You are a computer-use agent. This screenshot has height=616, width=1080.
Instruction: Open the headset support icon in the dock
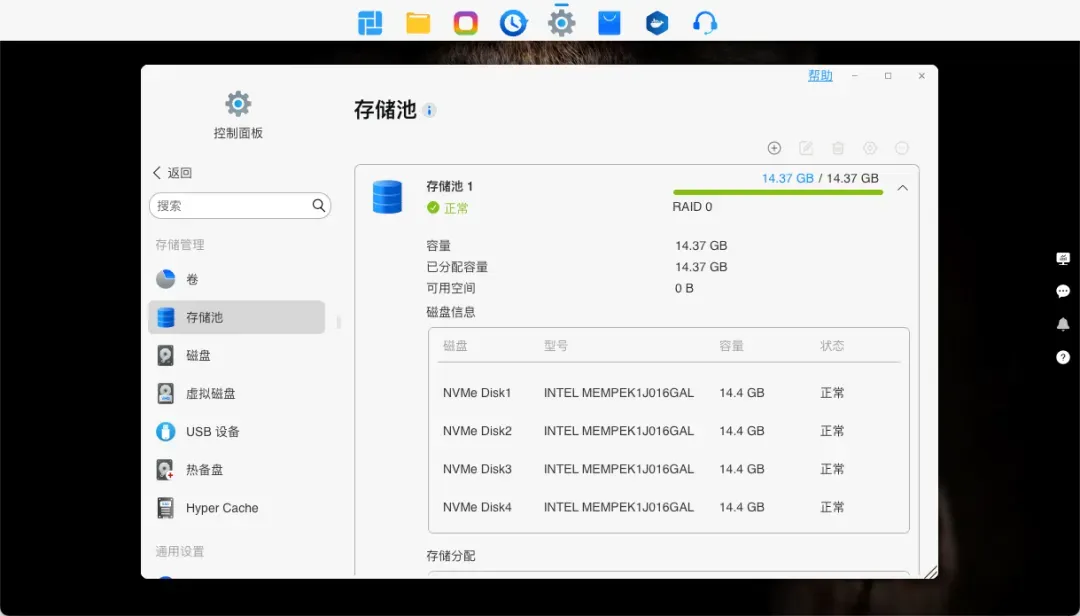tap(705, 23)
